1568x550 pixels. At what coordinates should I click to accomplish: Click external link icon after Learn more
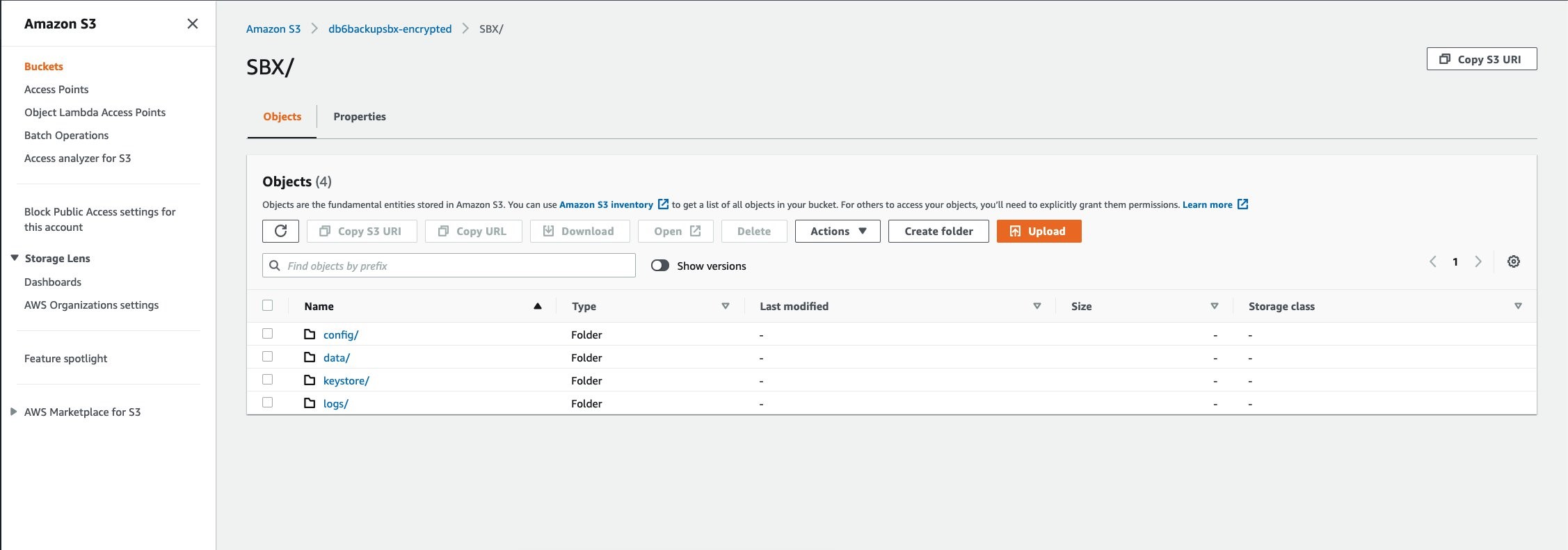pos(1242,204)
